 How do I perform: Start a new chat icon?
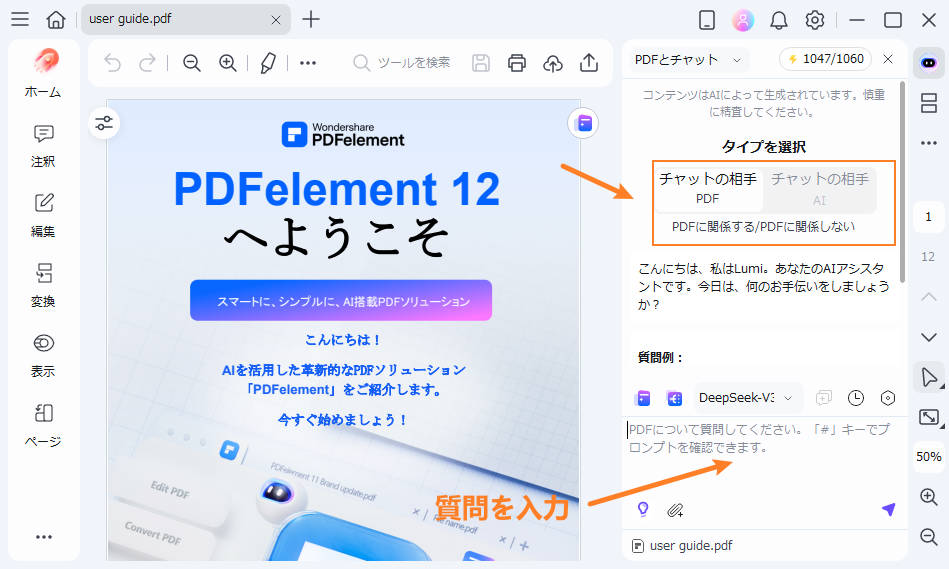click(x=824, y=398)
